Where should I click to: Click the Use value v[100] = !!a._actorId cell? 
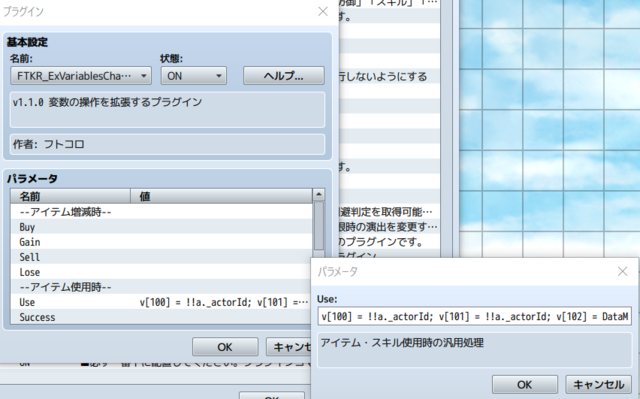pos(224,302)
